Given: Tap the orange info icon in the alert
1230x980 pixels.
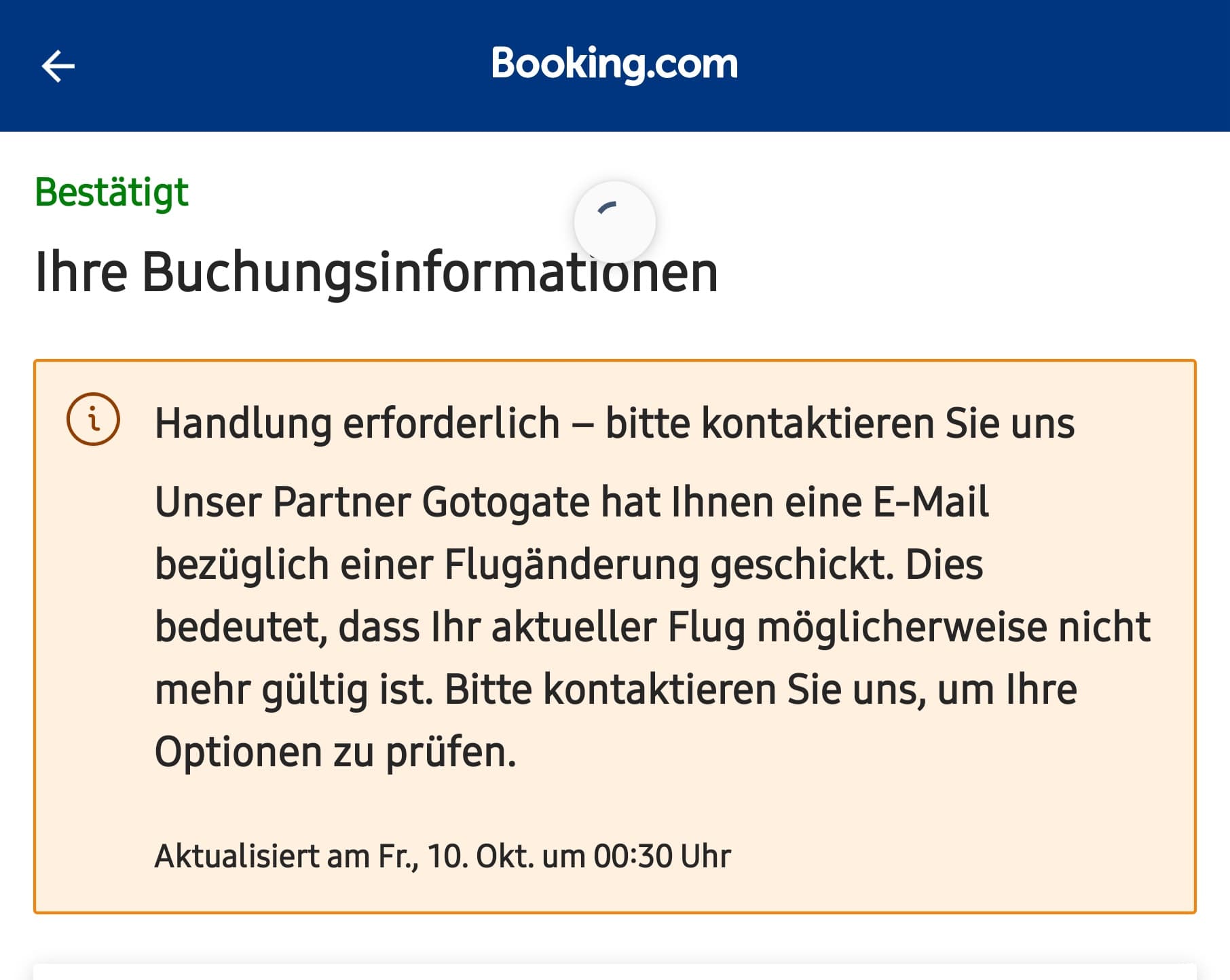Looking at the screenshot, I should pos(93,419).
